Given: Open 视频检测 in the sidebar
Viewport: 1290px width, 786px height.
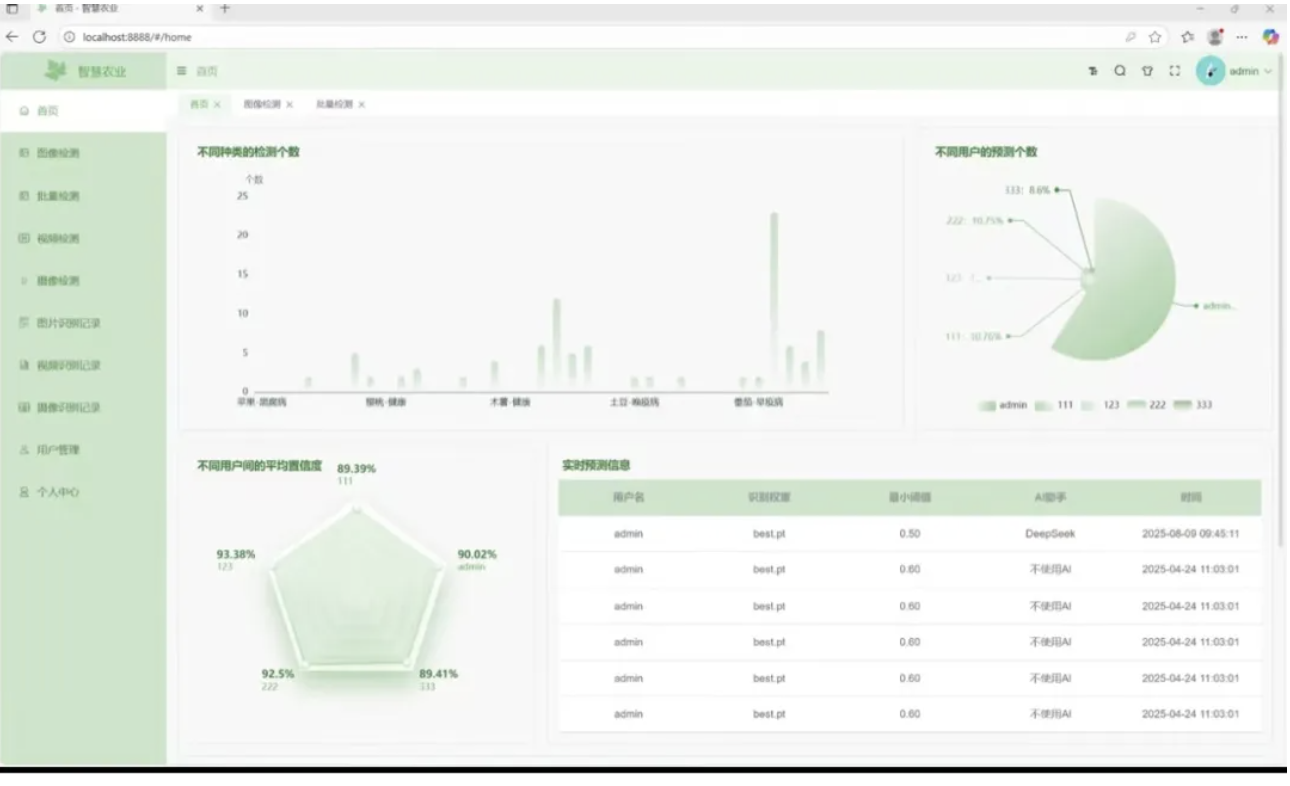Looking at the screenshot, I should [83, 238].
